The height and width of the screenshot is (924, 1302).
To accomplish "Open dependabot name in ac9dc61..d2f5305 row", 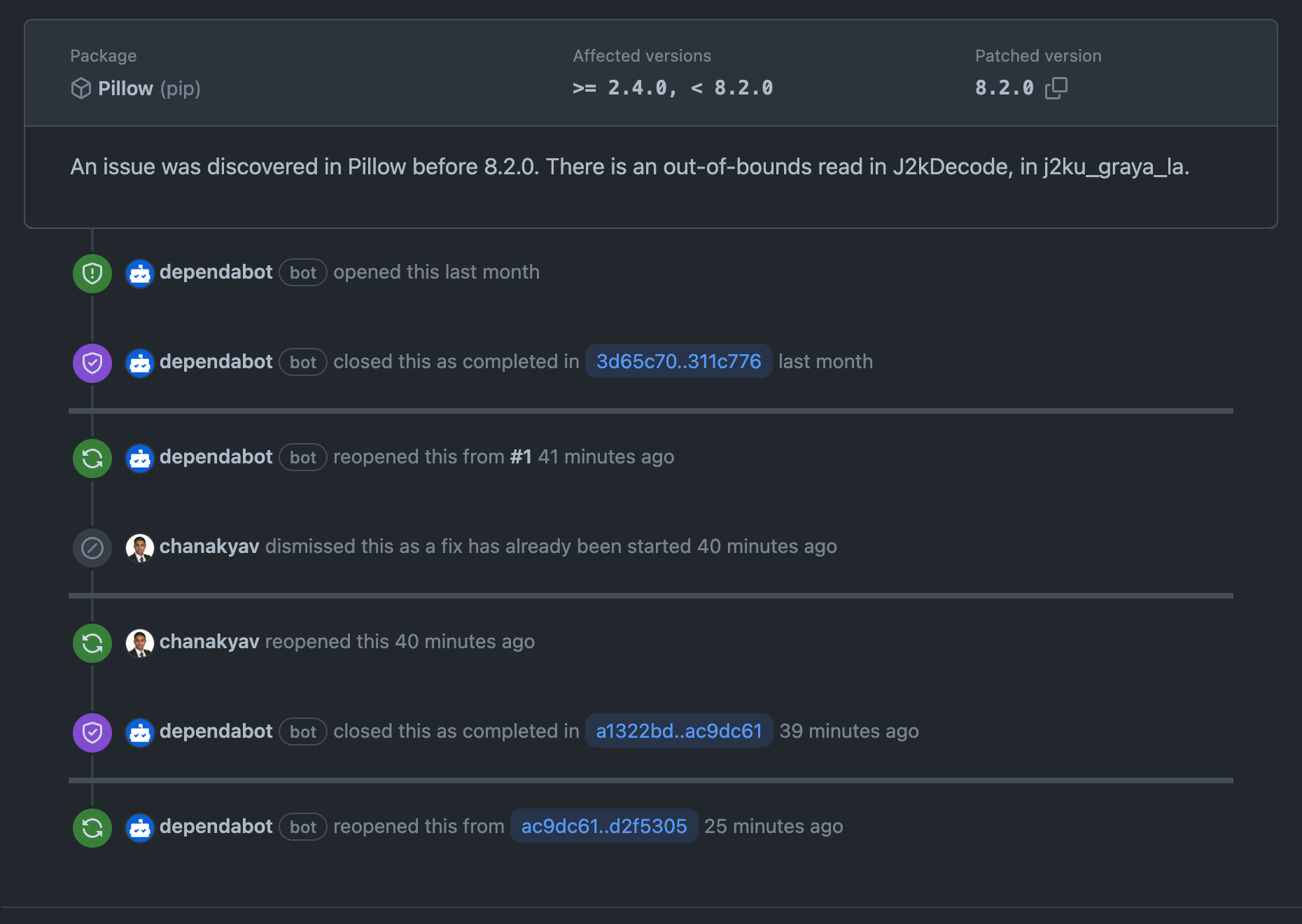I will pyautogui.click(x=216, y=826).
